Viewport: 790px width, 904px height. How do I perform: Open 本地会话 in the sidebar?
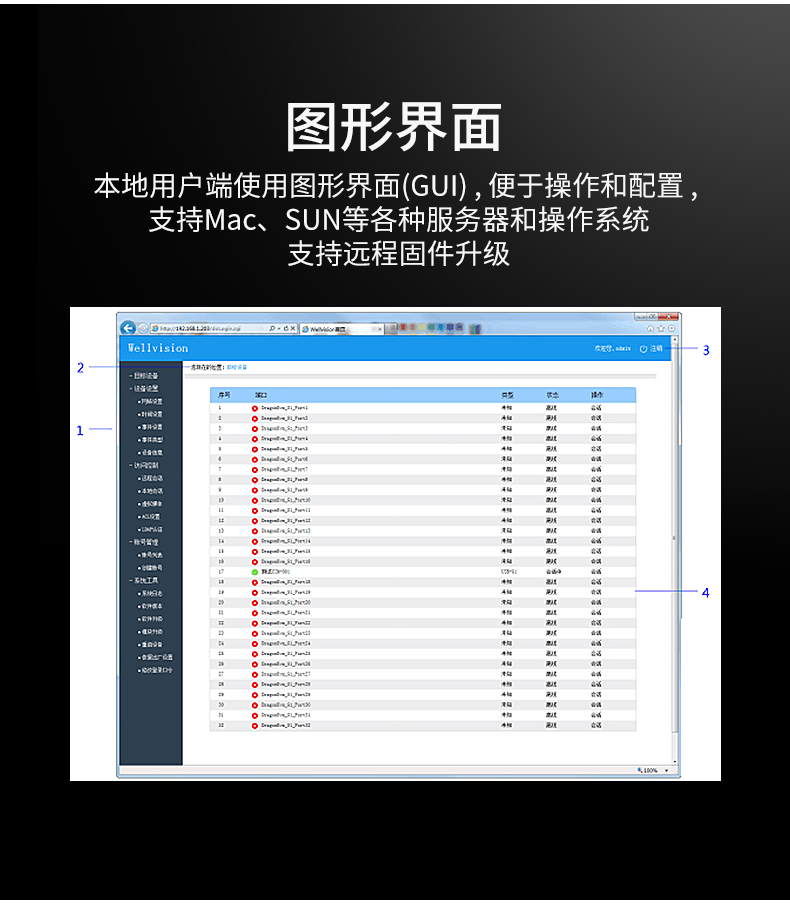[152, 491]
